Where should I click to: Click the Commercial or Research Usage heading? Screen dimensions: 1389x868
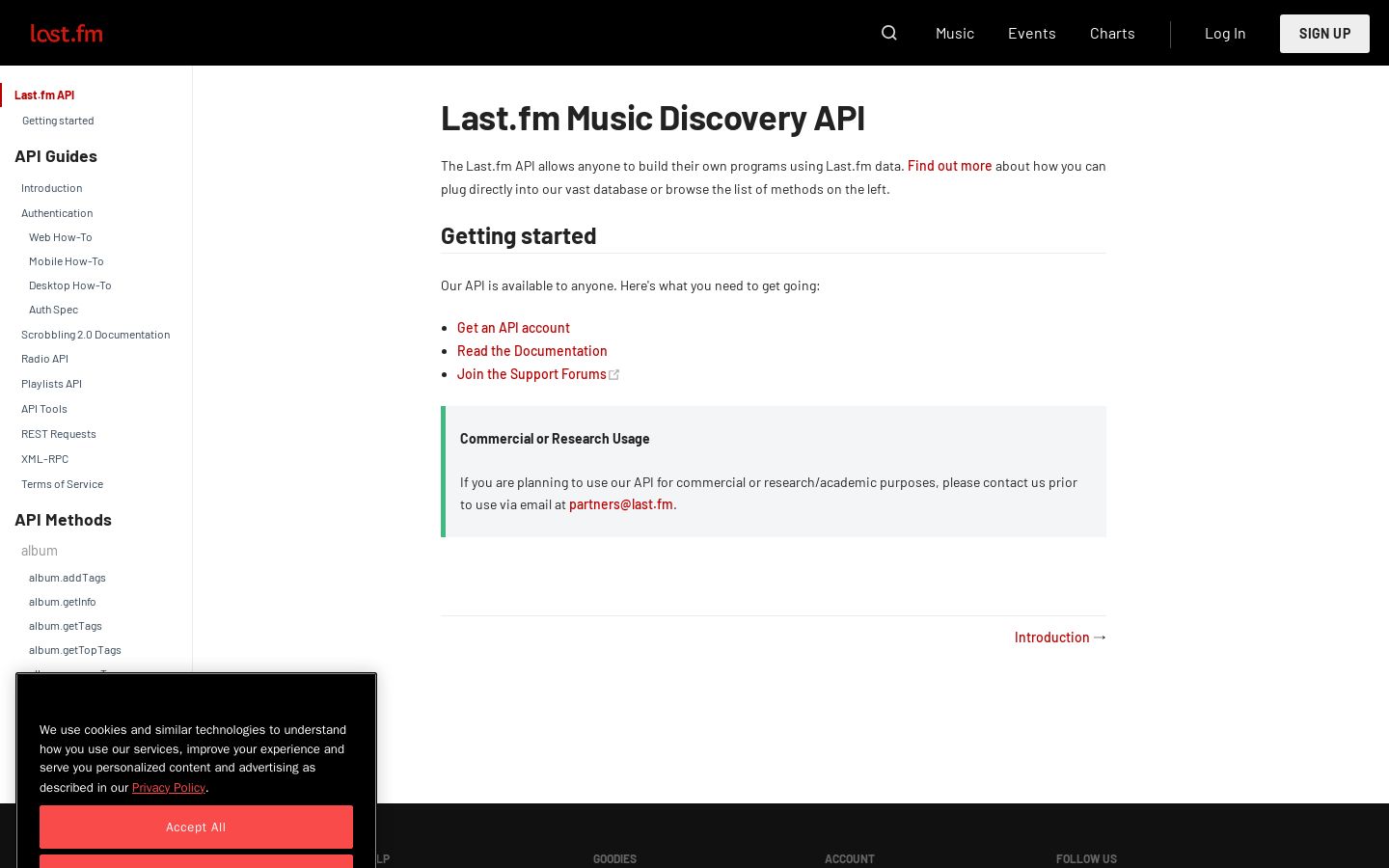[x=555, y=439]
